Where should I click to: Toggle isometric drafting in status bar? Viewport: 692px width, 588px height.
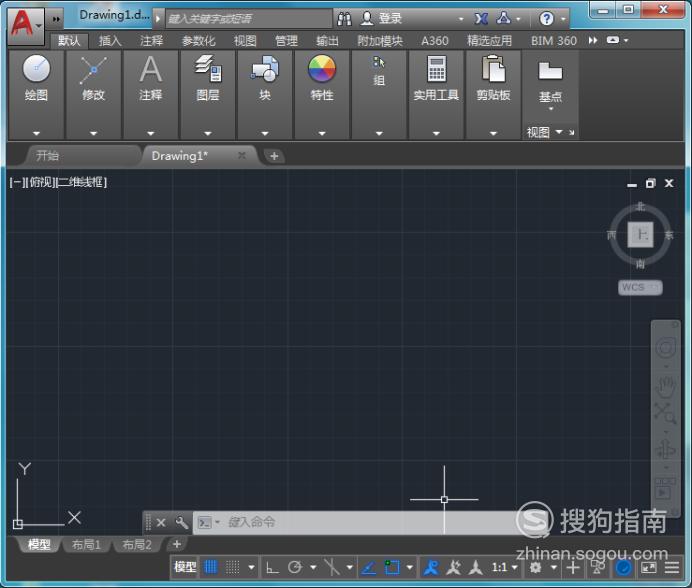[332, 567]
